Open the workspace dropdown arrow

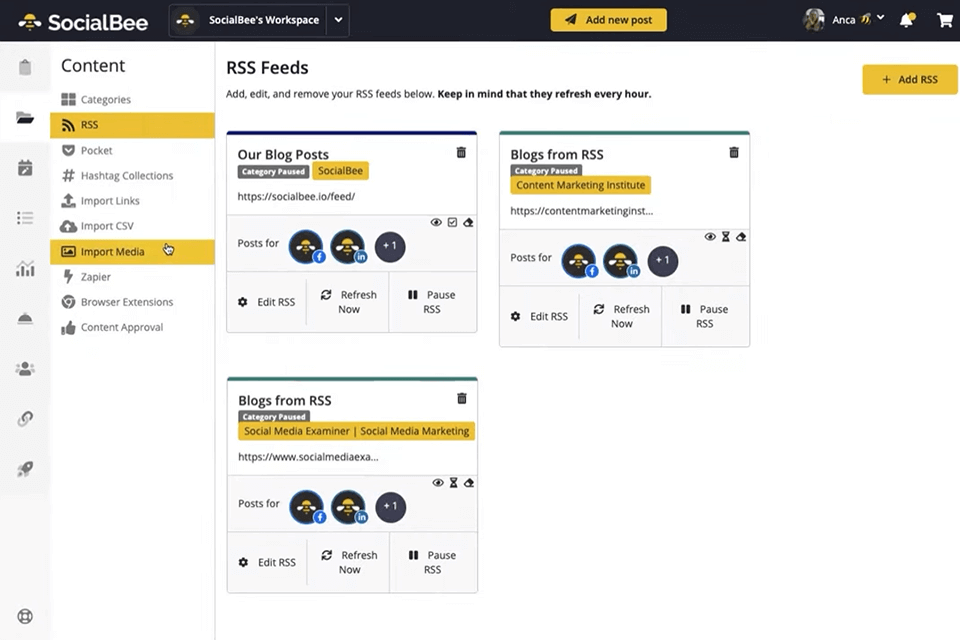(338, 20)
